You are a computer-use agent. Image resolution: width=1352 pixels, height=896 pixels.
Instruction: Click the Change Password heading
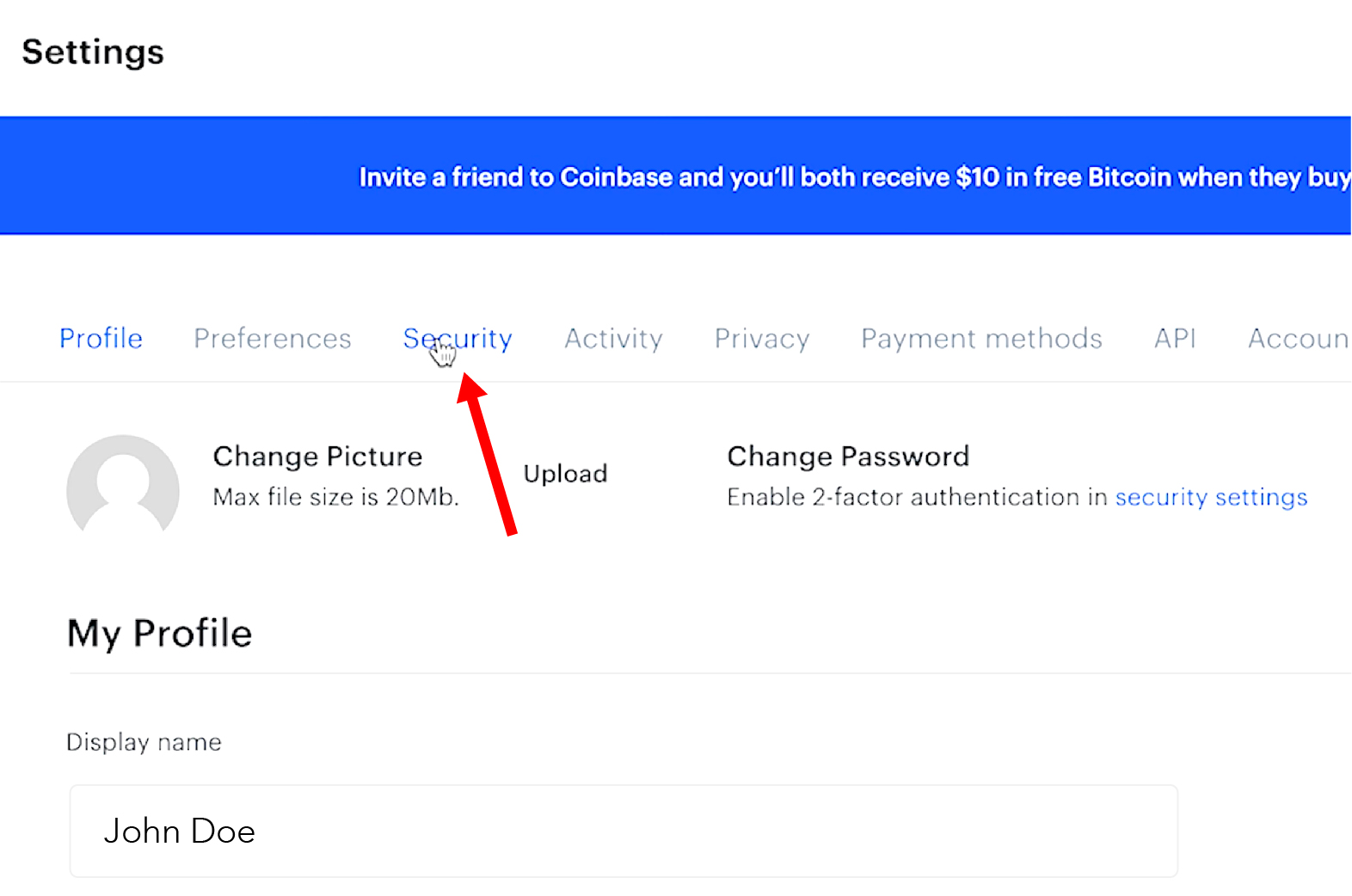[848, 456]
